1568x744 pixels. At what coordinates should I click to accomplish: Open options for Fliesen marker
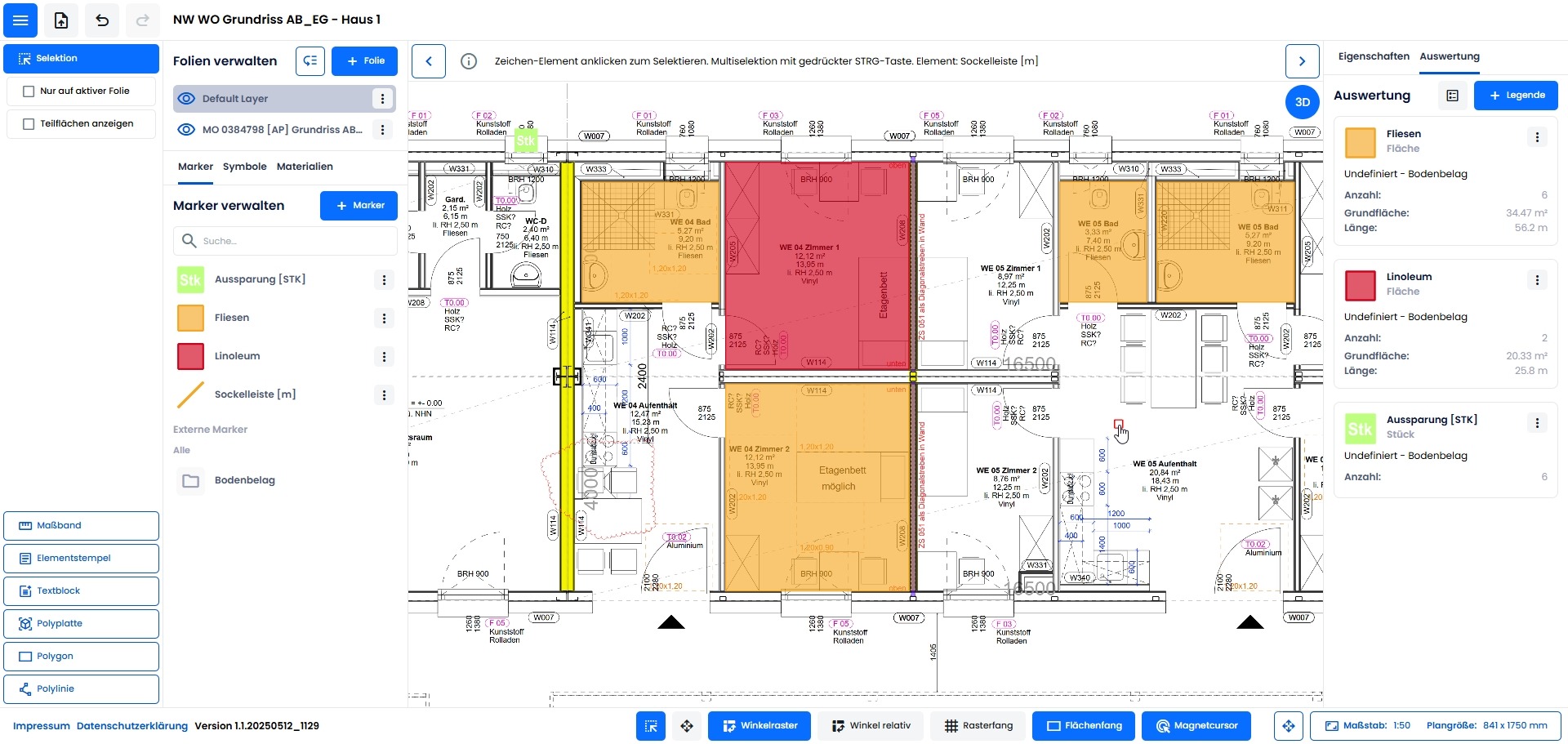(384, 319)
